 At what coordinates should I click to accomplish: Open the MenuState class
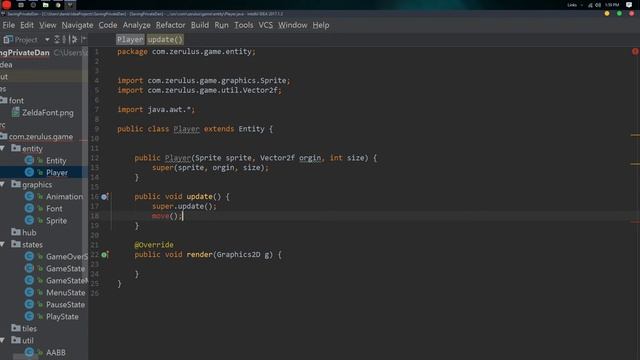[66, 293]
